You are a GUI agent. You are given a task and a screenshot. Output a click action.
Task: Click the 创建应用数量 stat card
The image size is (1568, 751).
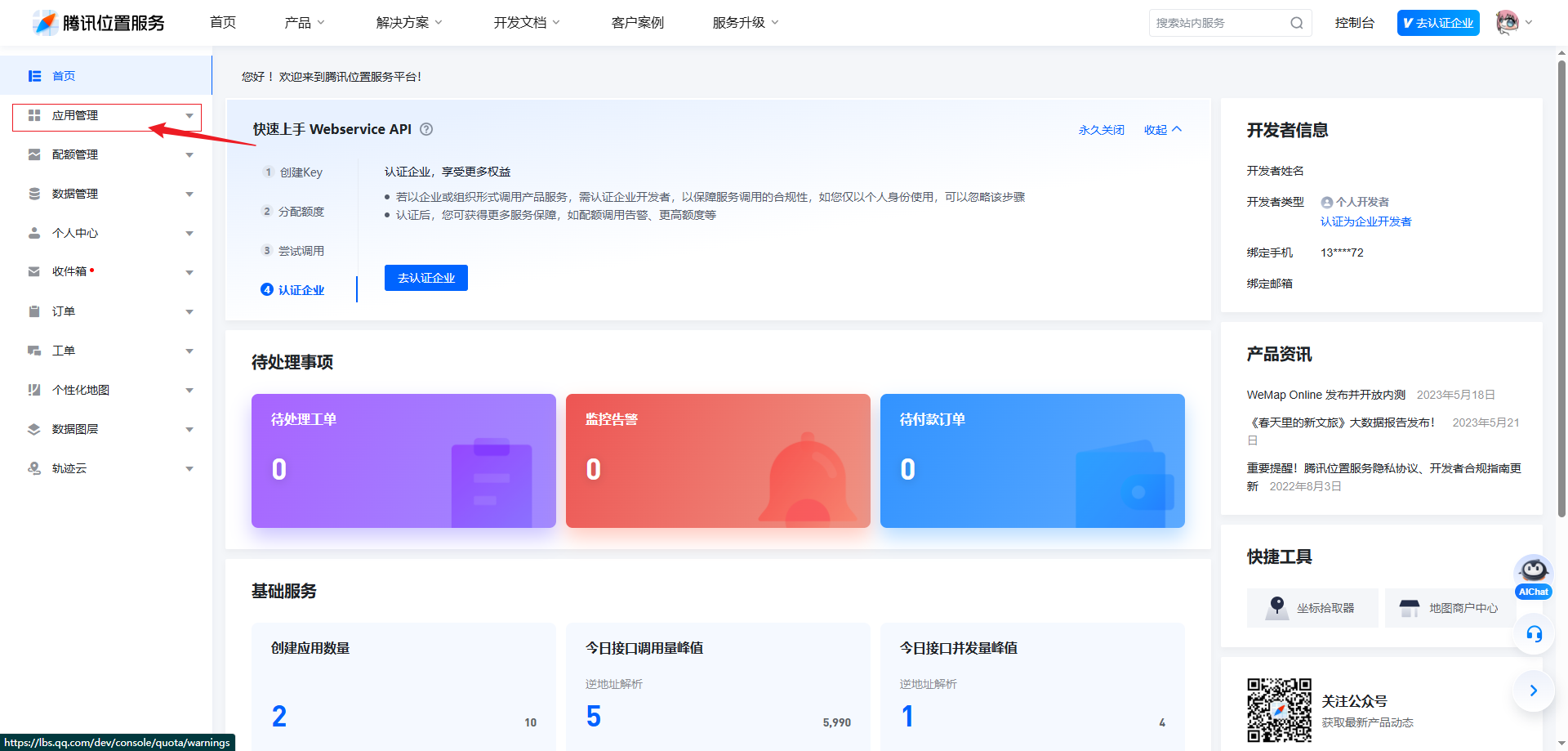[x=403, y=686]
